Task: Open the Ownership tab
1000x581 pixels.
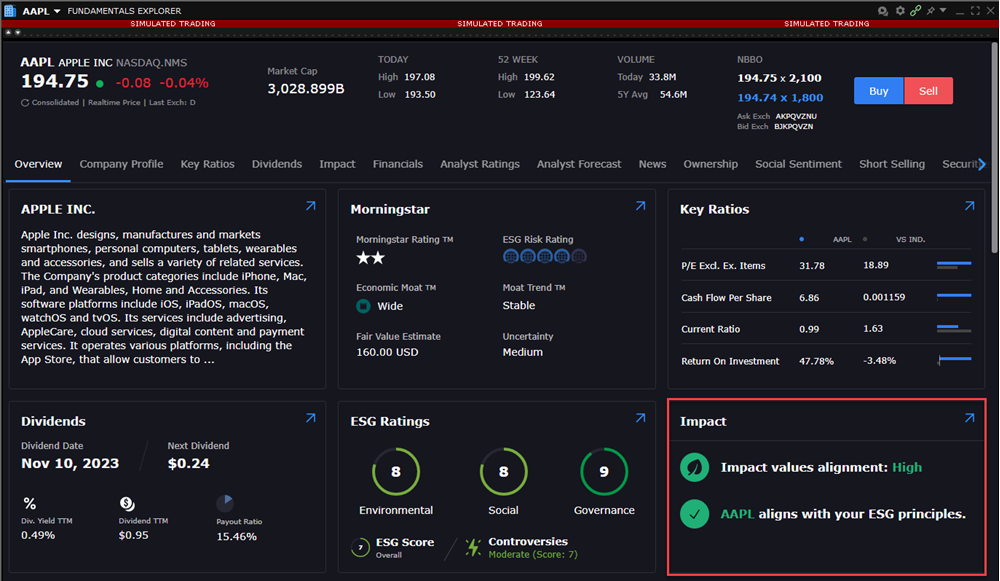Action: (x=710, y=164)
